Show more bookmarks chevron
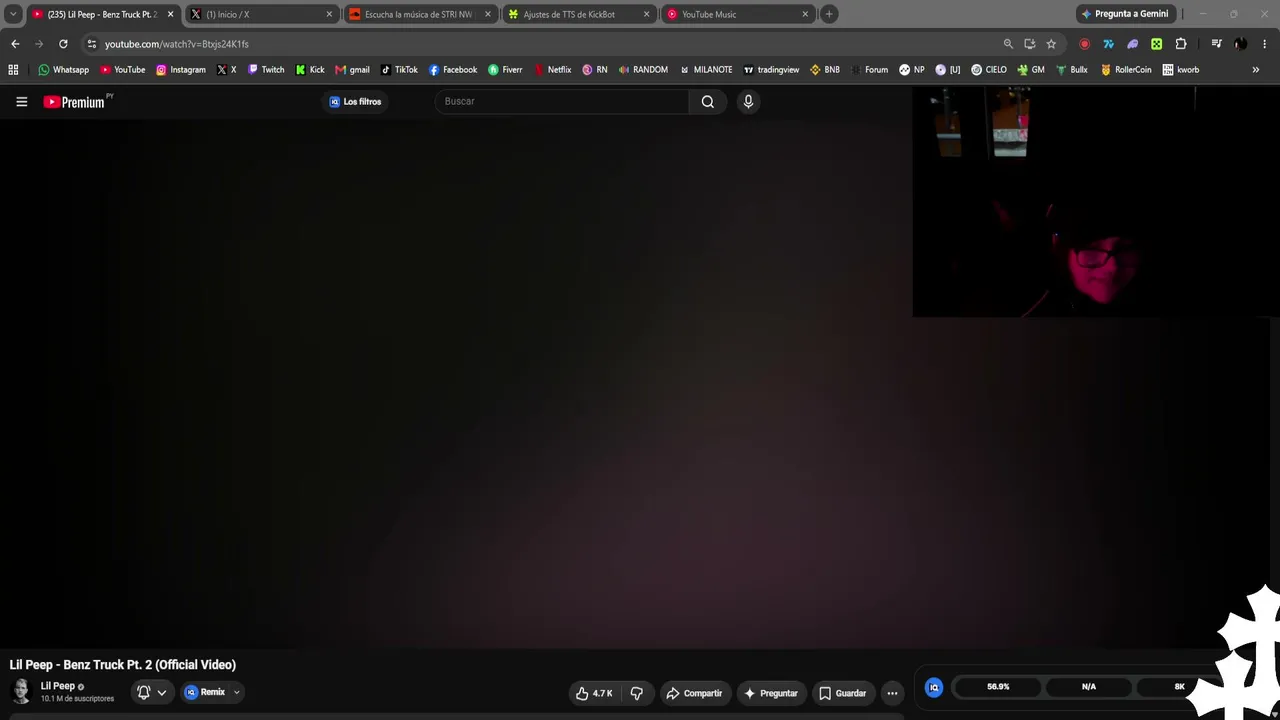This screenshot has width=1280, height=720. (1256, 70)
